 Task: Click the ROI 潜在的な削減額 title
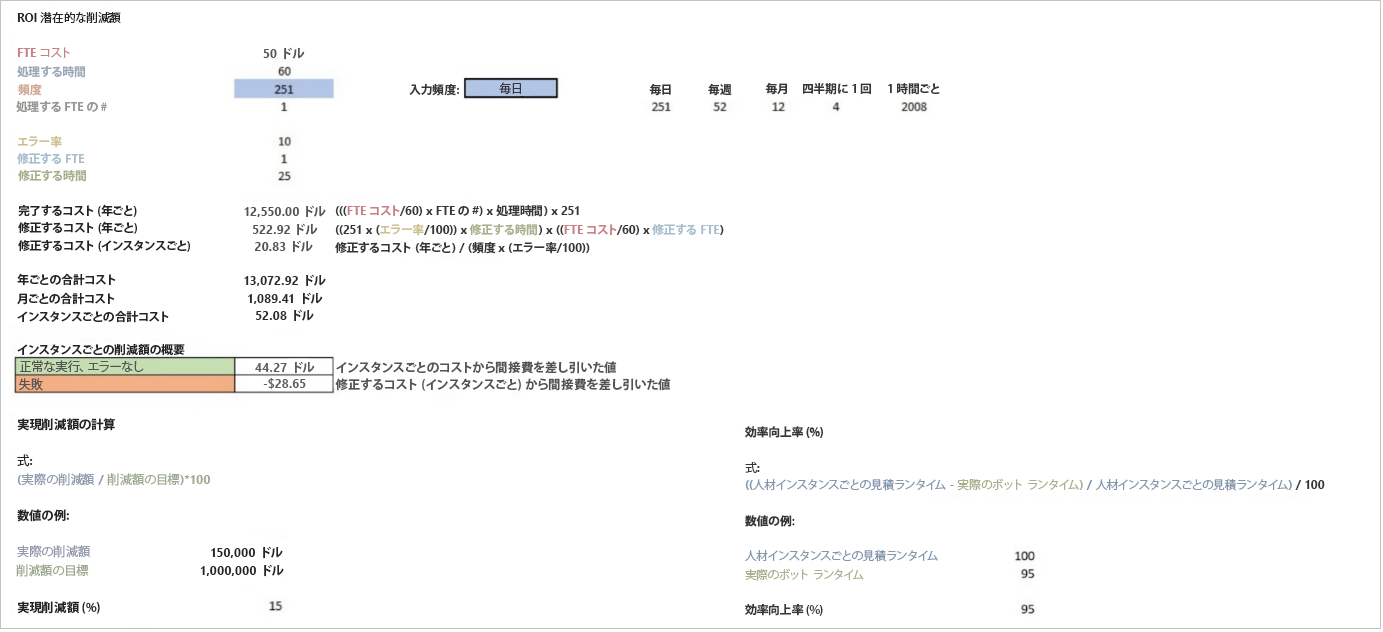click(71, 18)
